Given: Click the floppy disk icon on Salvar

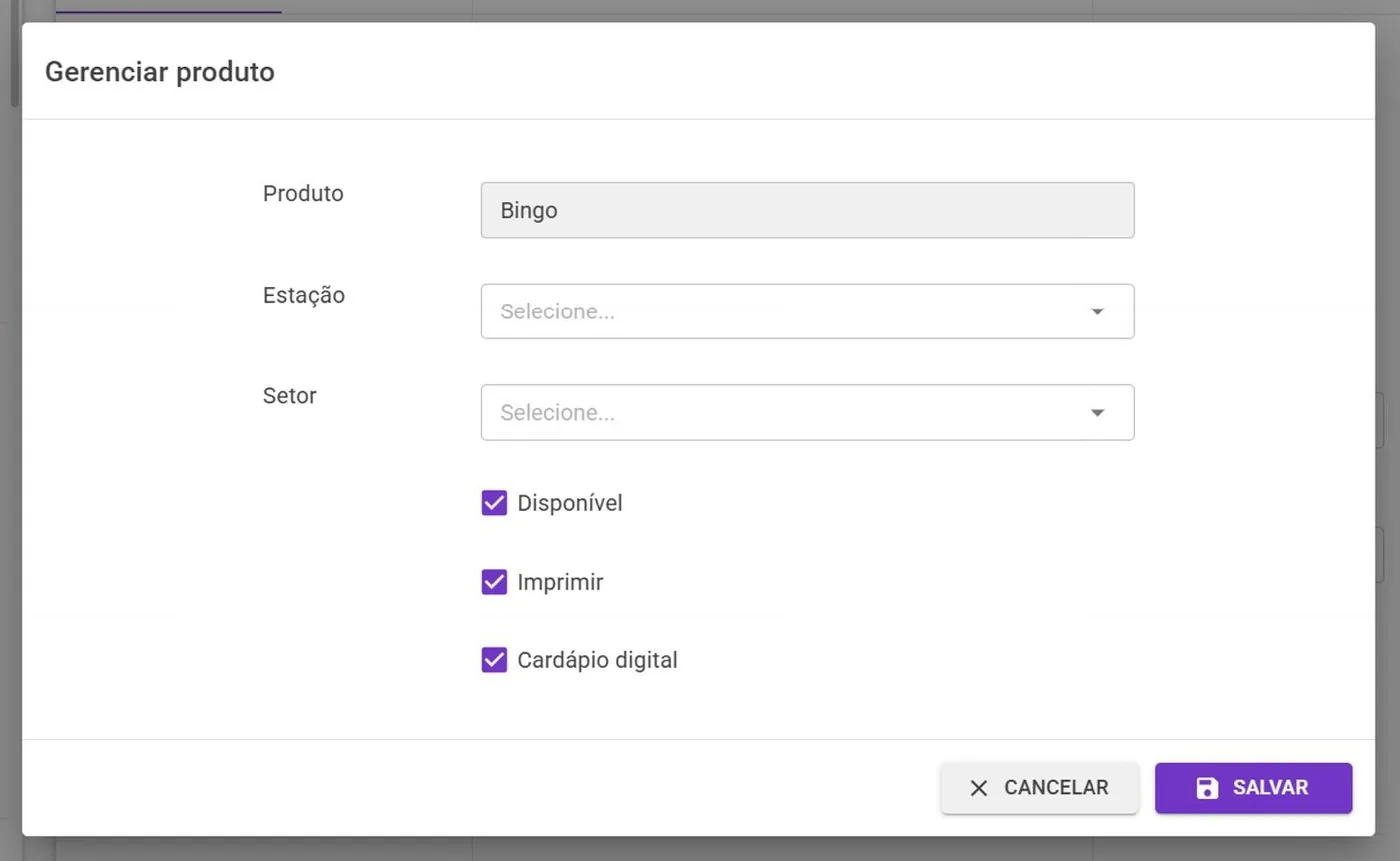Looking at the screenshot, I should 1207,788.
